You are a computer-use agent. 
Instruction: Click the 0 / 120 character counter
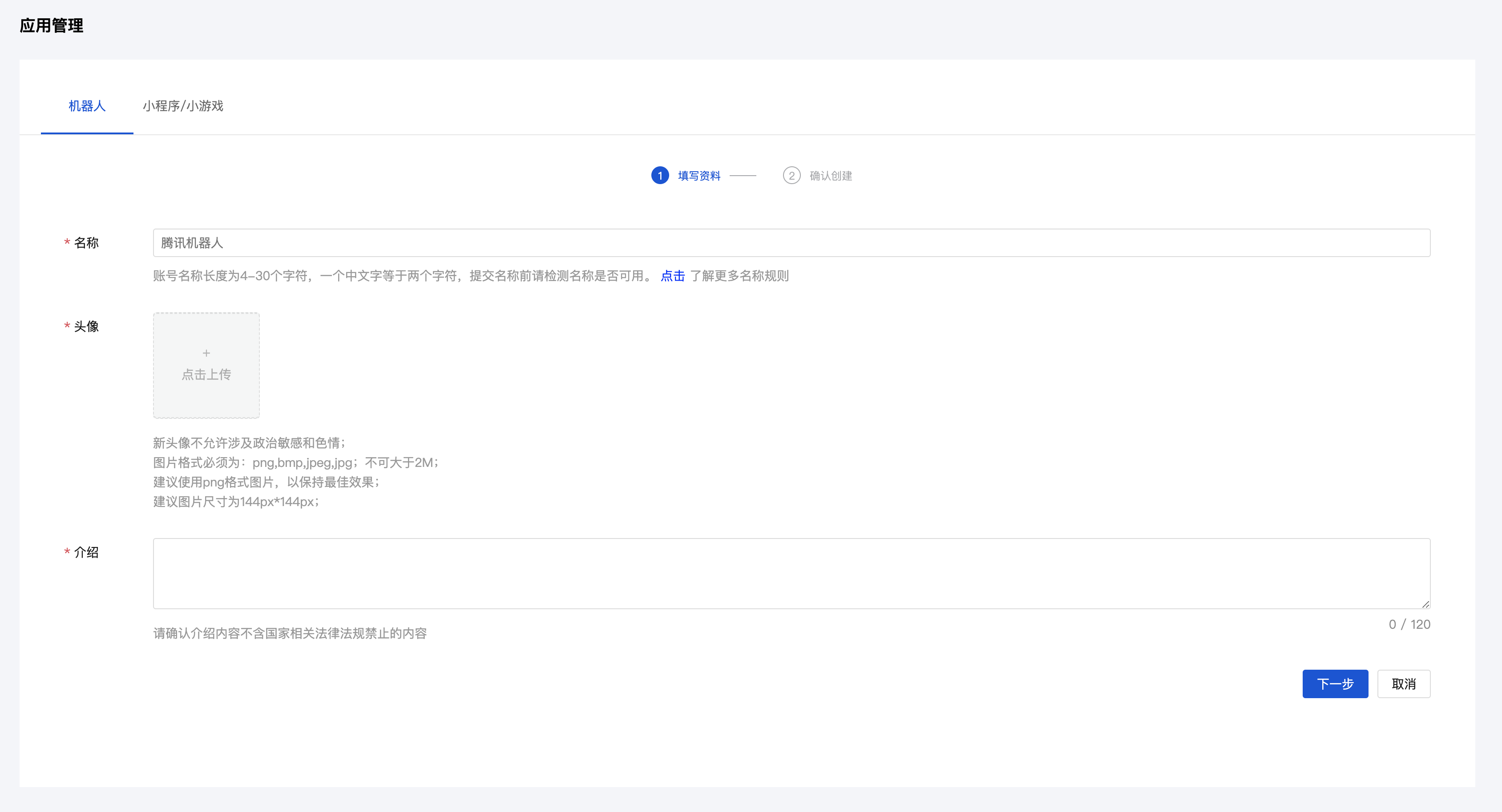[x=1409, y=624]
